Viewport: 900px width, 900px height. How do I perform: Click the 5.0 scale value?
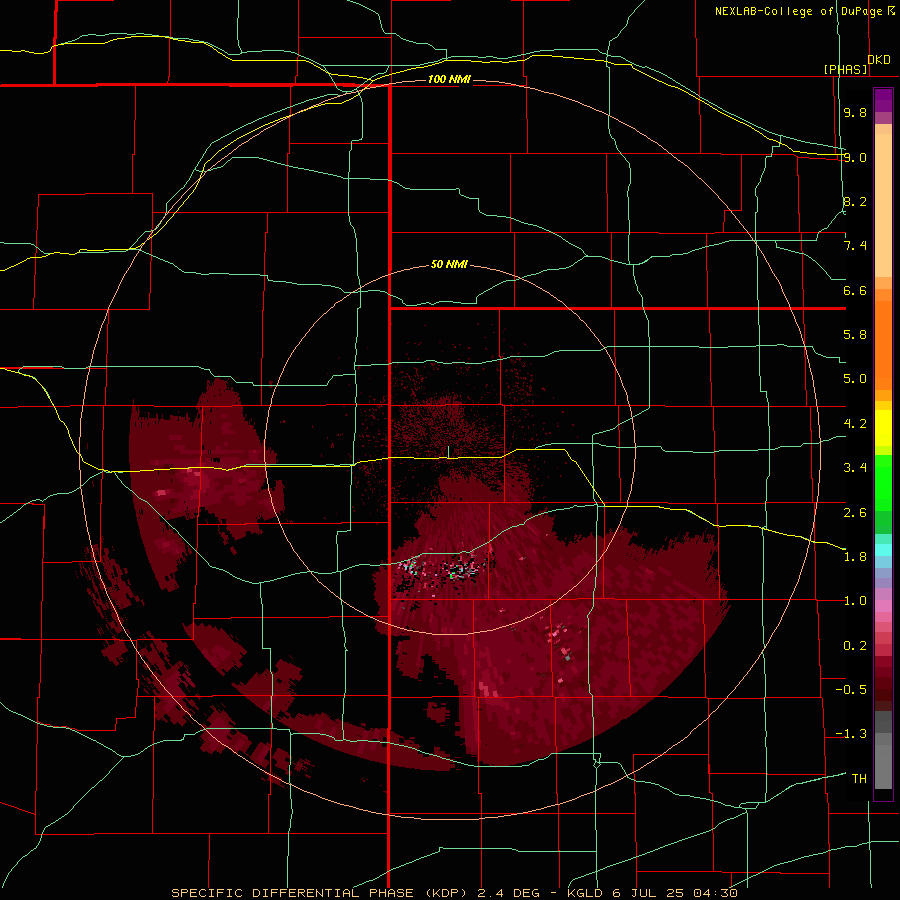855,379
